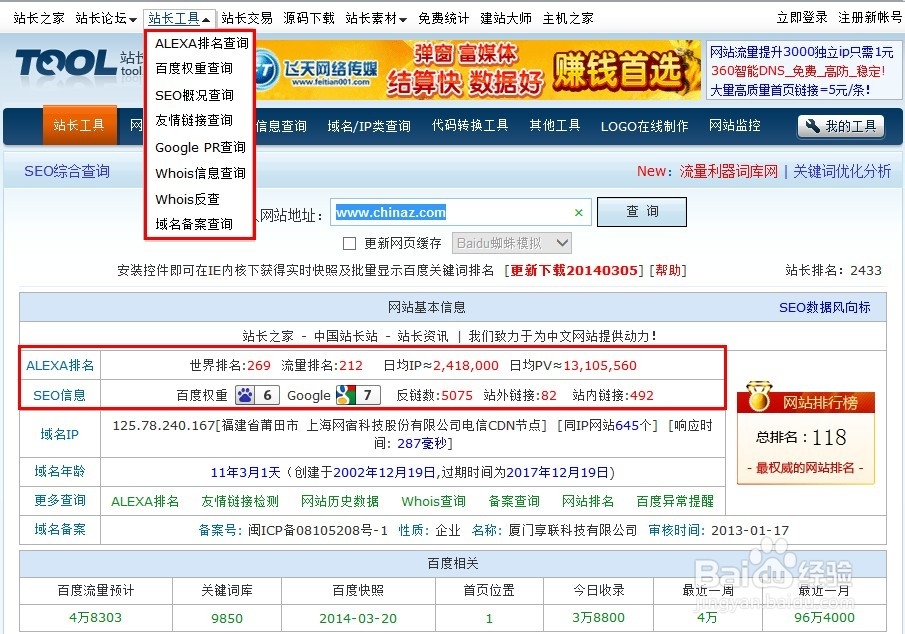The width and height of the screenshot is (905, 634).
Task: Open the Whois查询 link in 更多查询
Action: pos(433,501)
